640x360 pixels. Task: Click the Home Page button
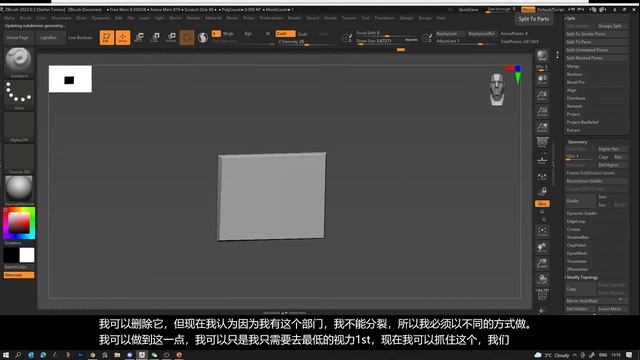[x=18, y=38]
